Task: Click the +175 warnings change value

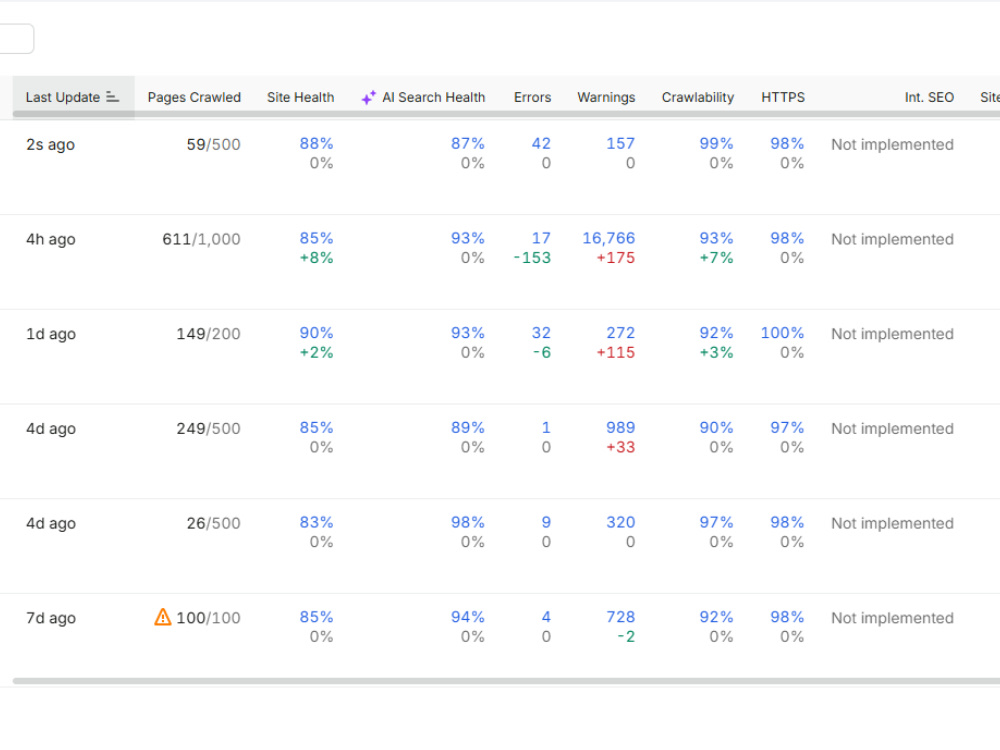Action: [615, 258]
